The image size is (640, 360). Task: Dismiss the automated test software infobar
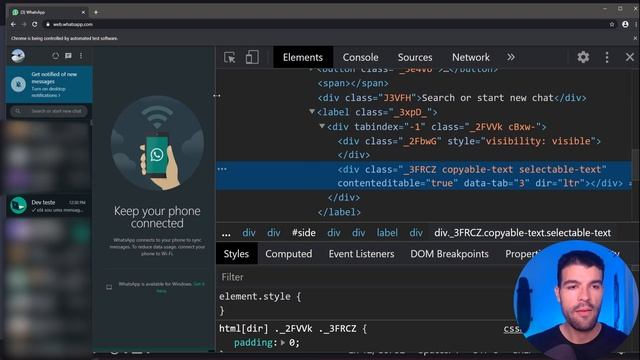coord(635,38)
